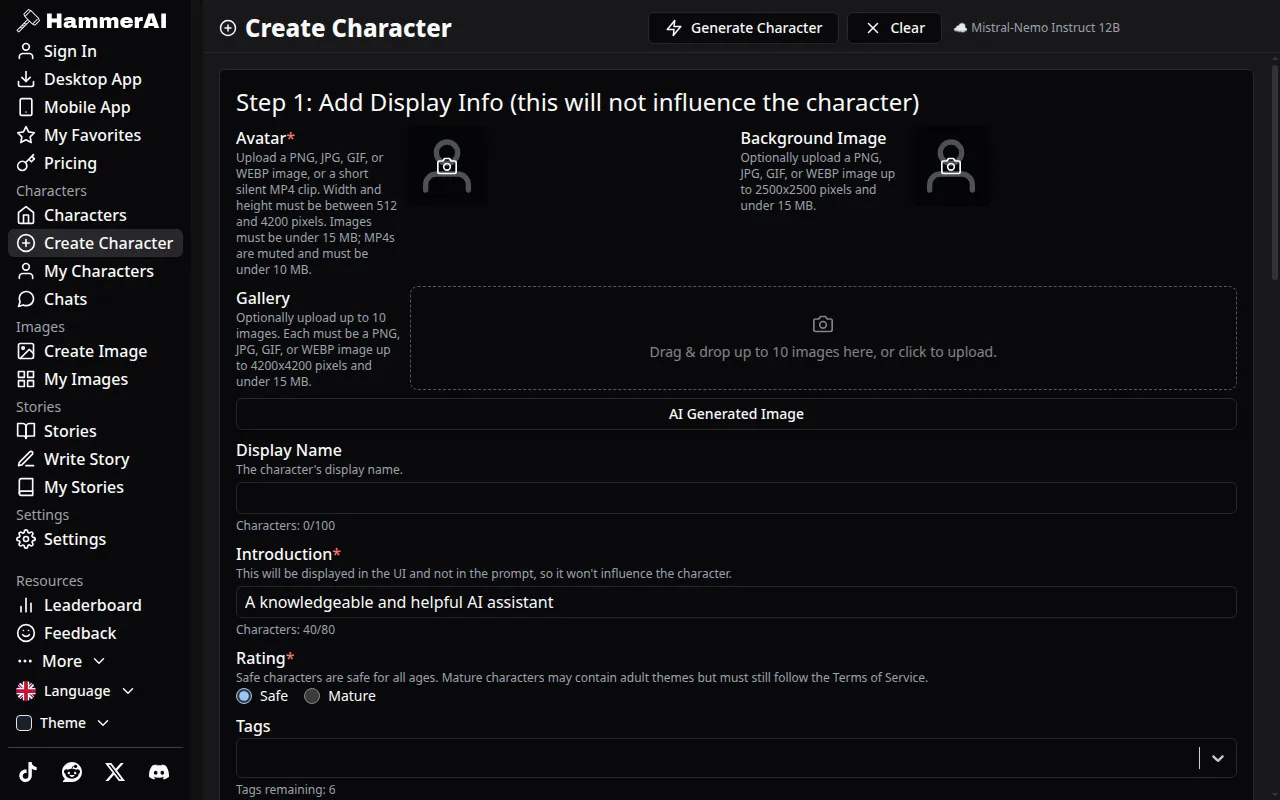Click the Feedback smiley icon

tap(26, 633)
